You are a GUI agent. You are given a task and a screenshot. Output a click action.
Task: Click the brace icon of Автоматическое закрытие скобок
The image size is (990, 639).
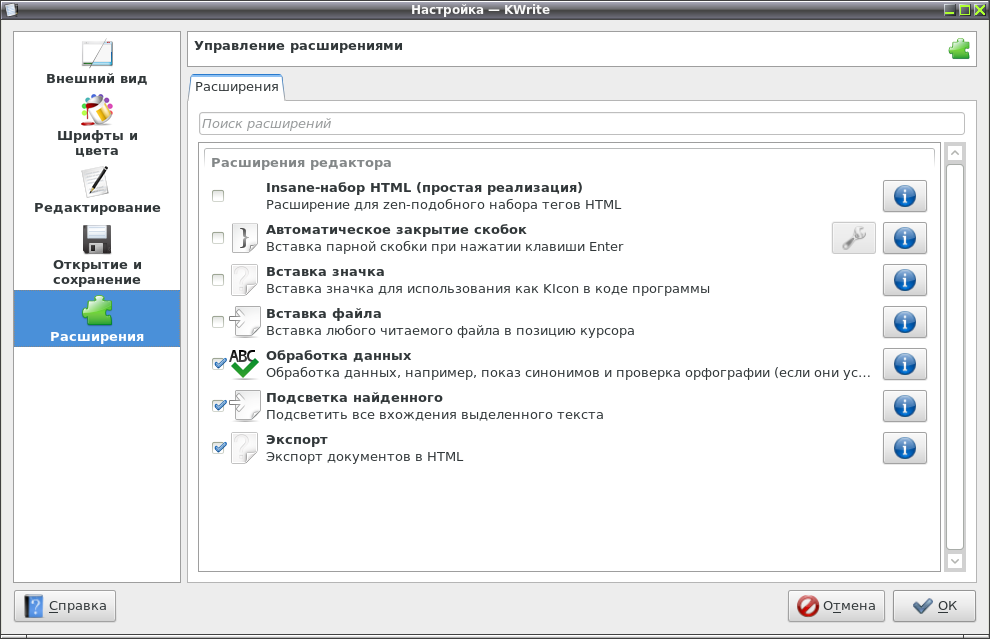[x=244, y=238]
